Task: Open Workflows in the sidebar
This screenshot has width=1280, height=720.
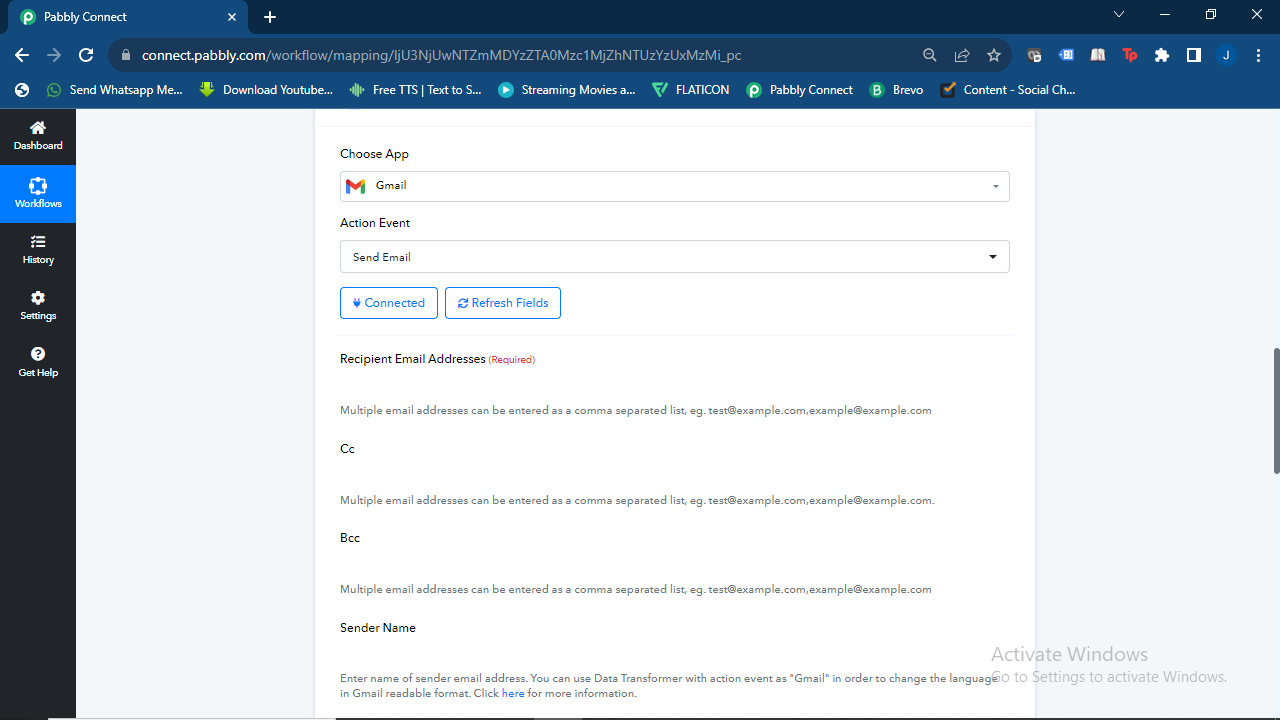Action: (38, 194)
